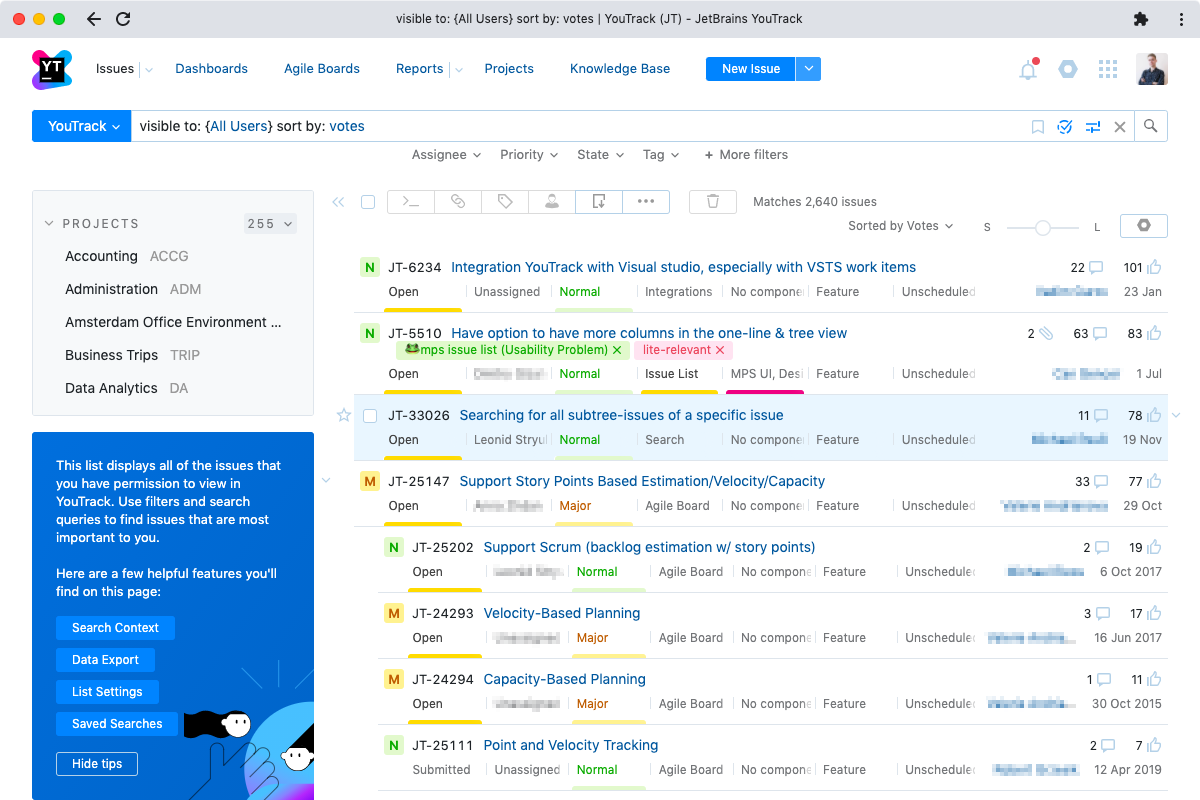Remove the lite-relevant tag
This screenshot has height=800, width=1200.
pos(720,350)
